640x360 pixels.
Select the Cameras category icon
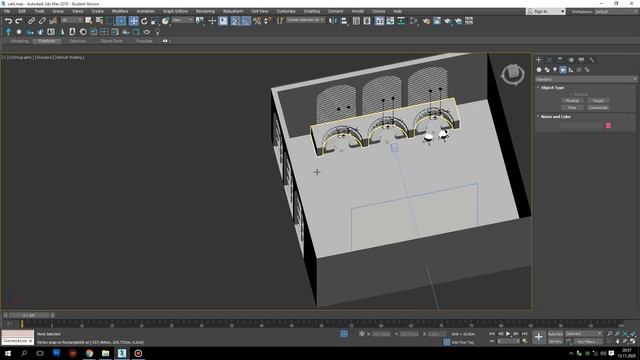563,70
